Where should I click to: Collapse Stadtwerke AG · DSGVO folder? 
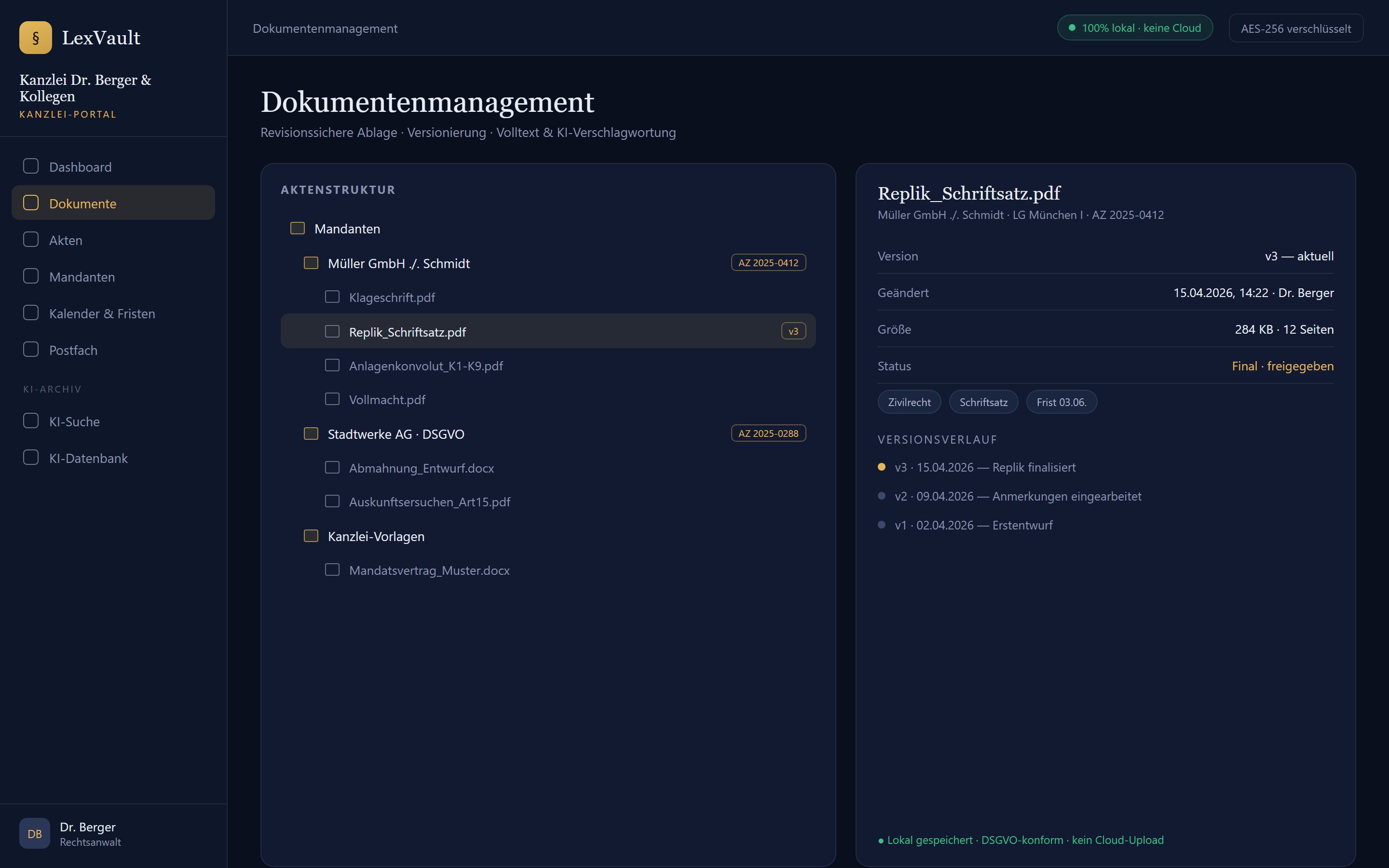548,434
